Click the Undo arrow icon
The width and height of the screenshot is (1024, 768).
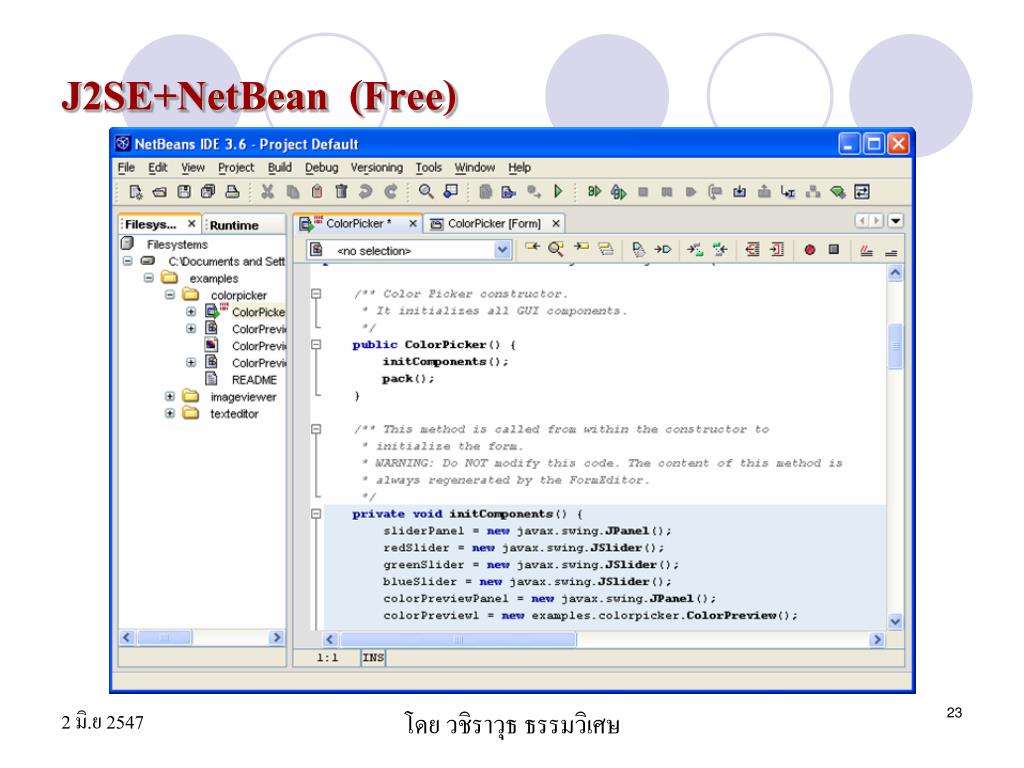[x=365, y=191]
